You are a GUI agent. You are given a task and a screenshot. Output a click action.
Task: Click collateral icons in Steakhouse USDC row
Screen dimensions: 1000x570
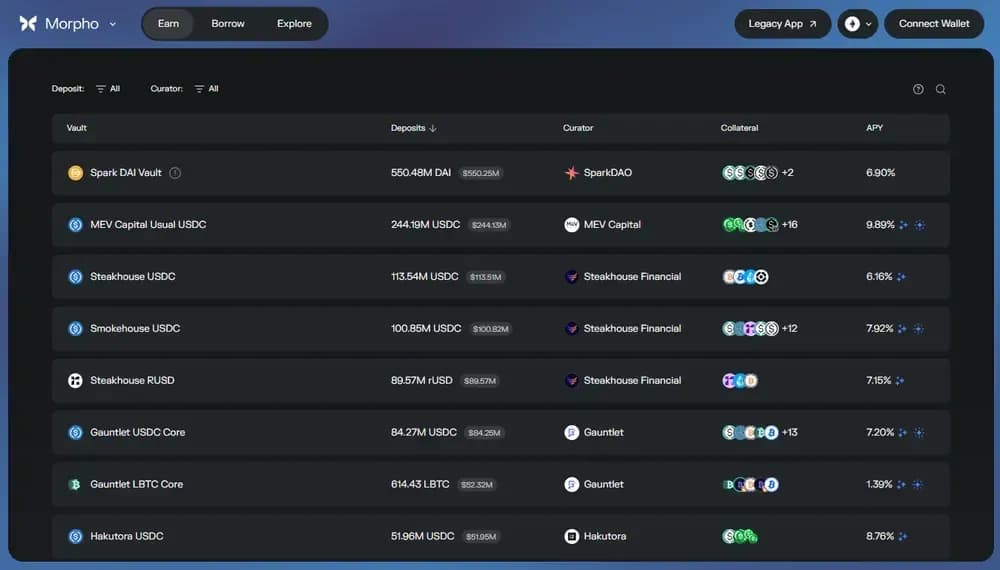pyautogui.click(x=745, y=277)
